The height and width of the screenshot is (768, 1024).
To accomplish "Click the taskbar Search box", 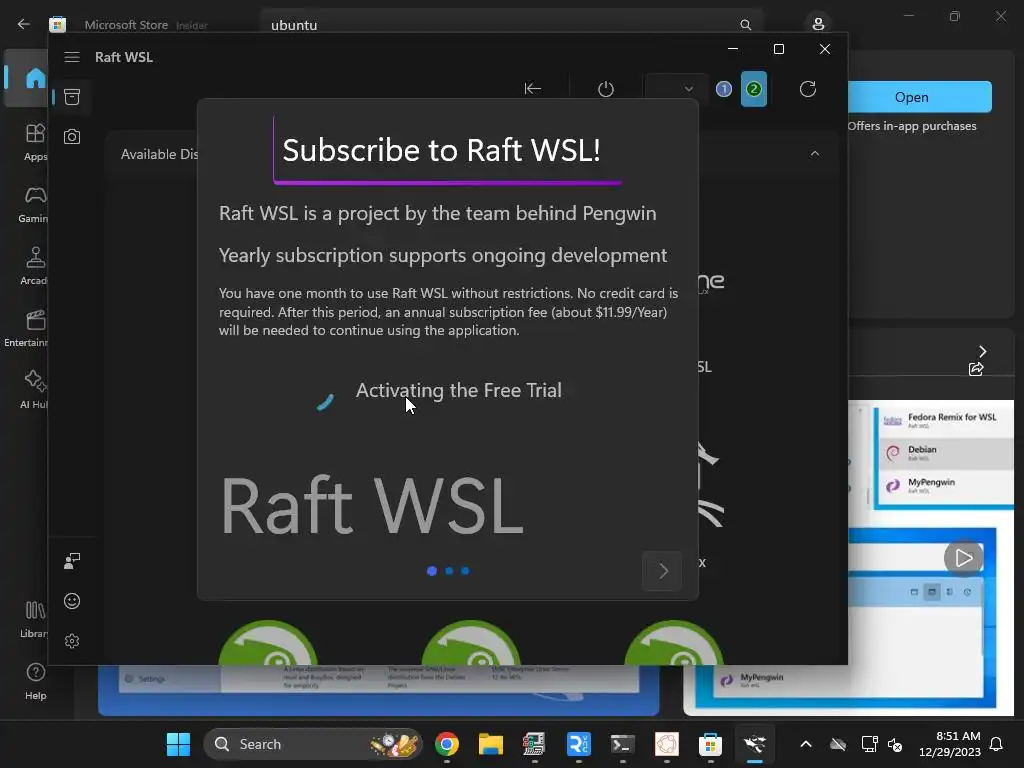I will click(313, 744).
